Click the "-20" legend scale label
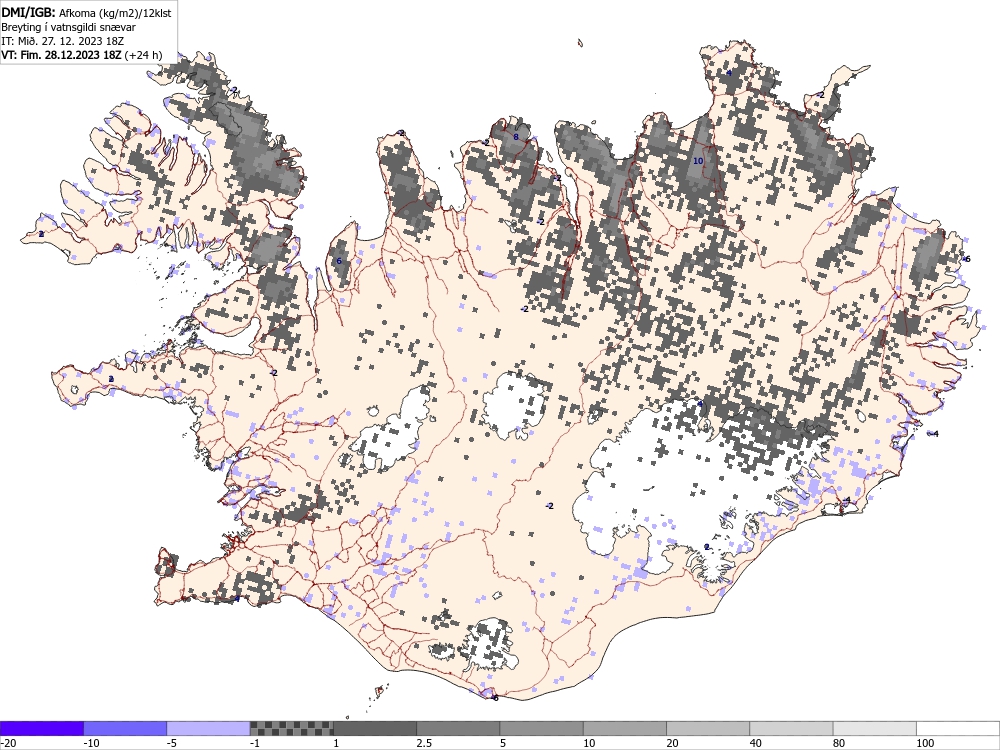This screenshot has width=1000, height=750. pos(8,743)
